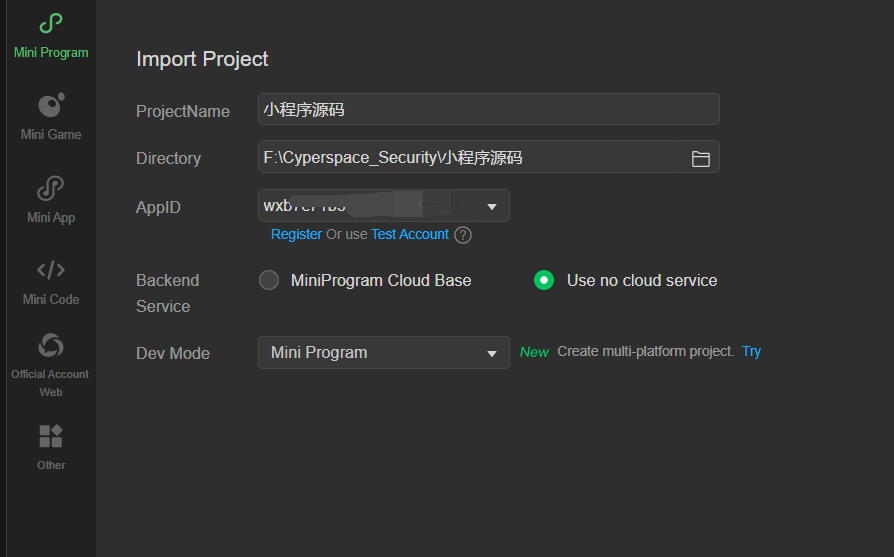894x557 pixels.
Task: Click Try multi-platform project link
Action: [x=751, y=352]
